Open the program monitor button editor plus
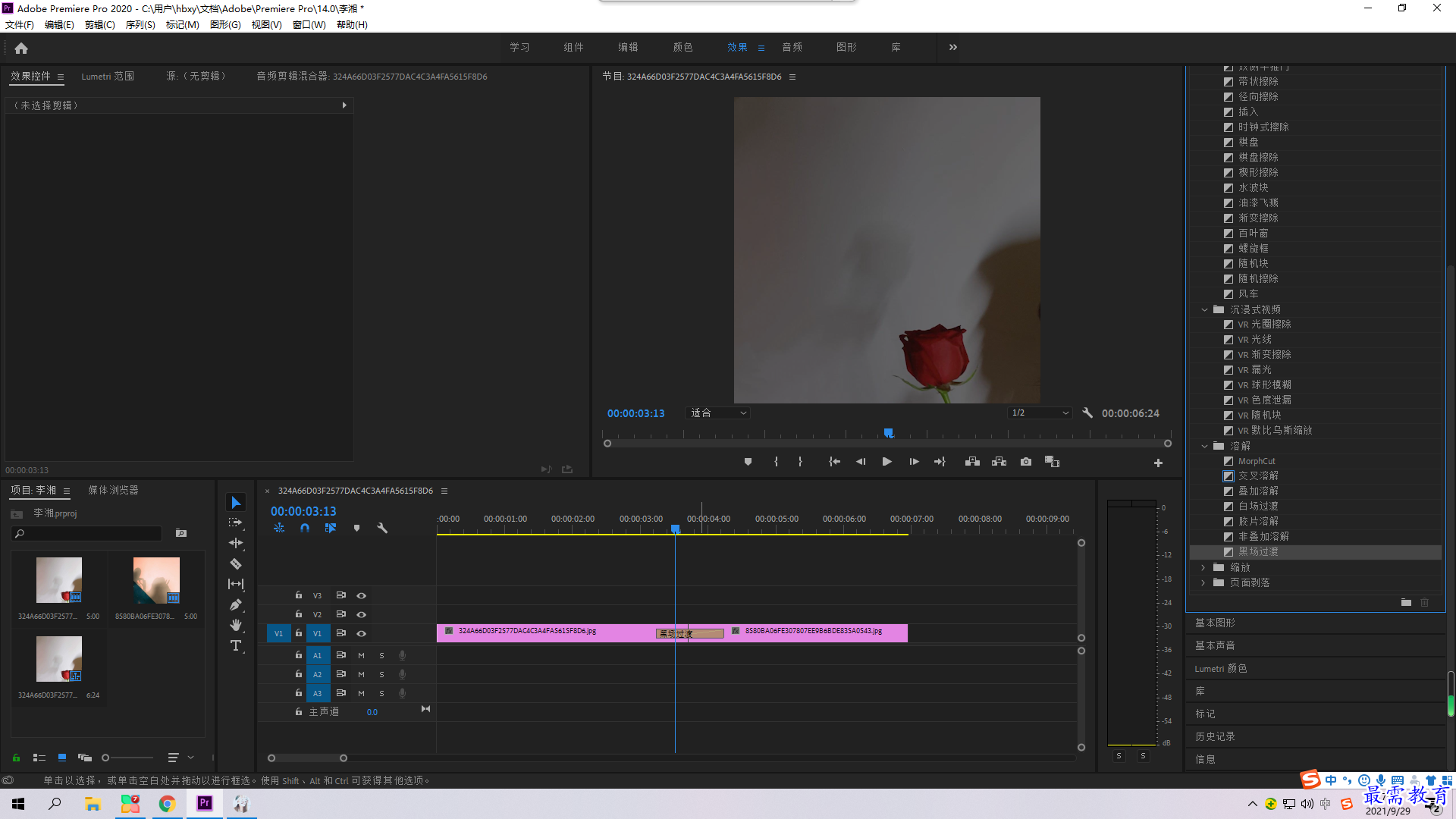 coord(1158,463)
